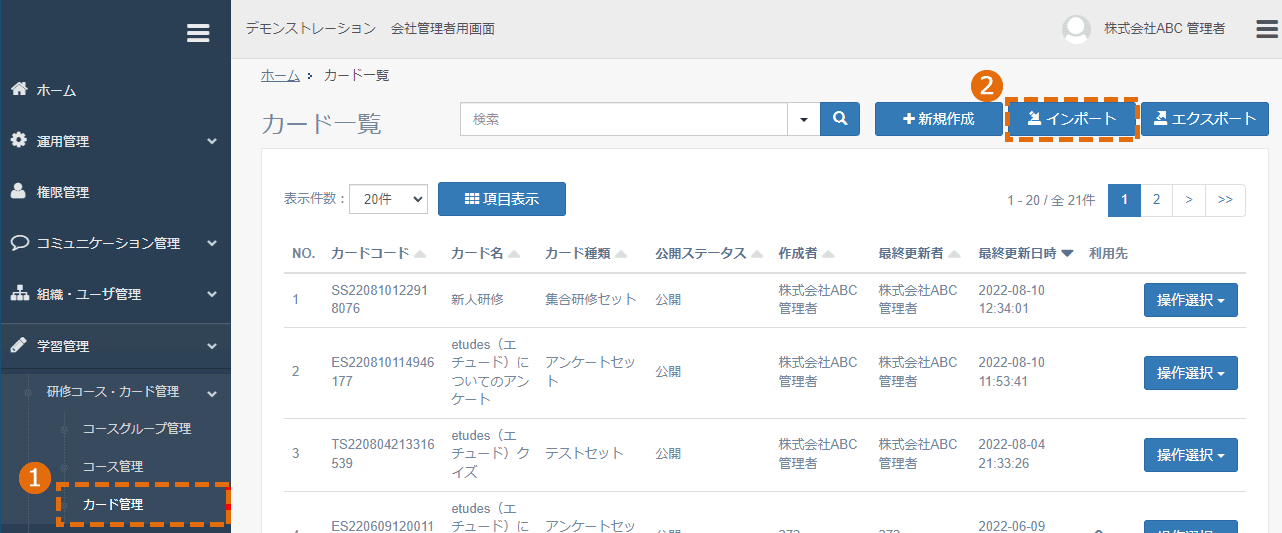Click テストセット card type cell

tap(585, 453)
